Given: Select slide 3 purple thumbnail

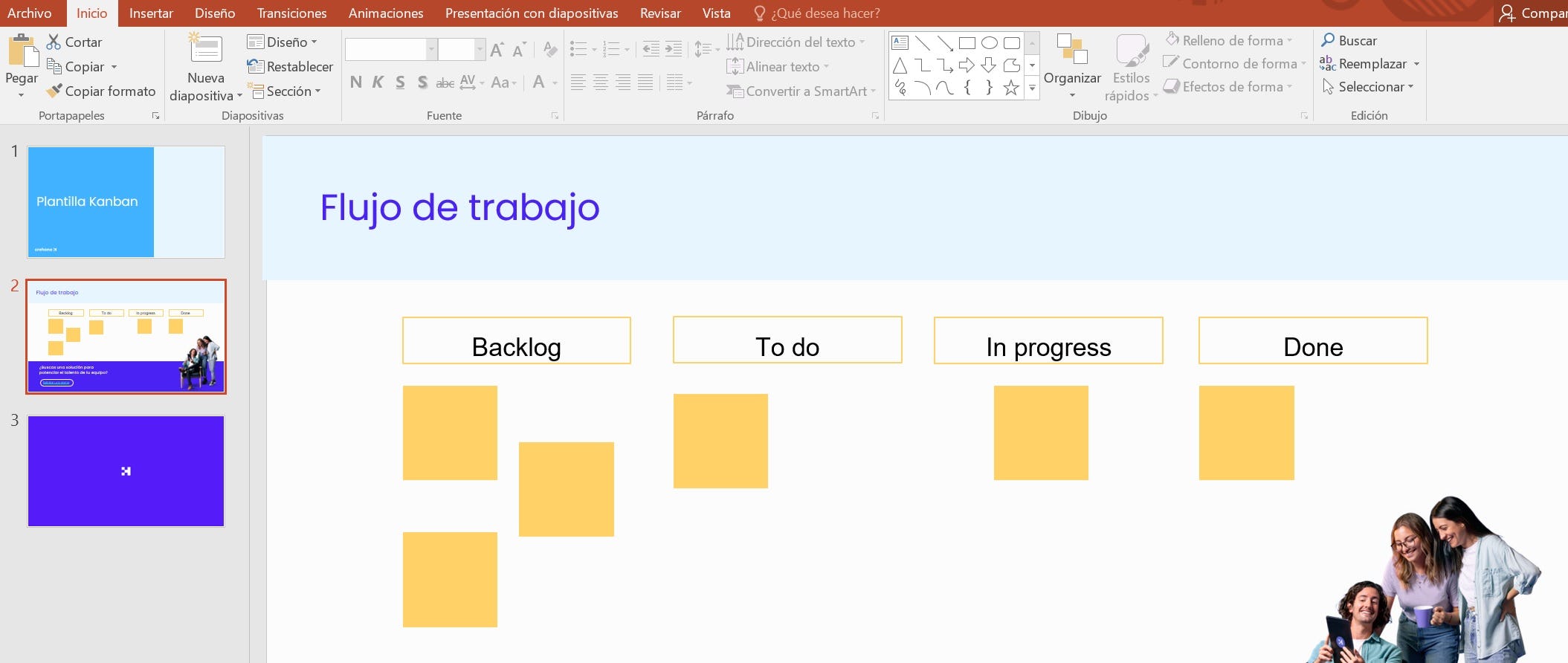Looking at the screenshot, I should (126, 471).
